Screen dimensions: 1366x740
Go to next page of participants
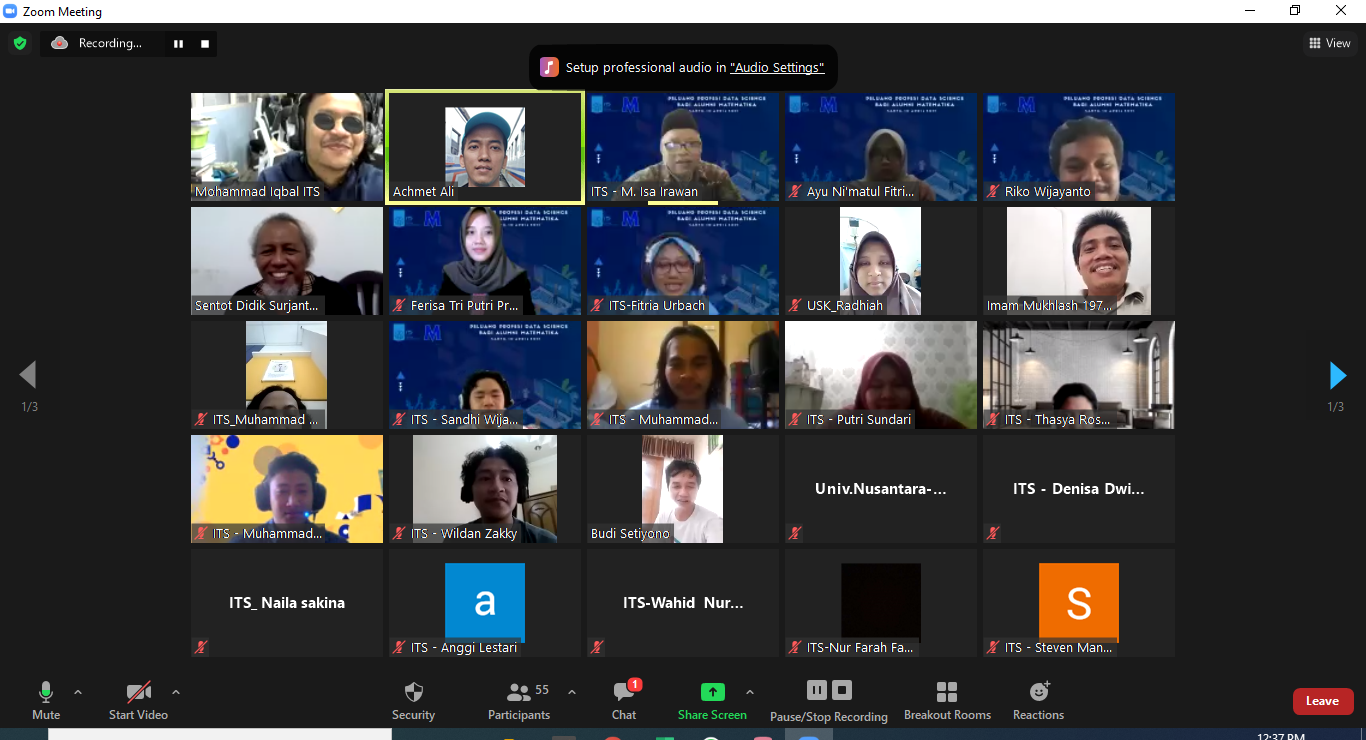pyautogui.click(x=1337, y=376)
